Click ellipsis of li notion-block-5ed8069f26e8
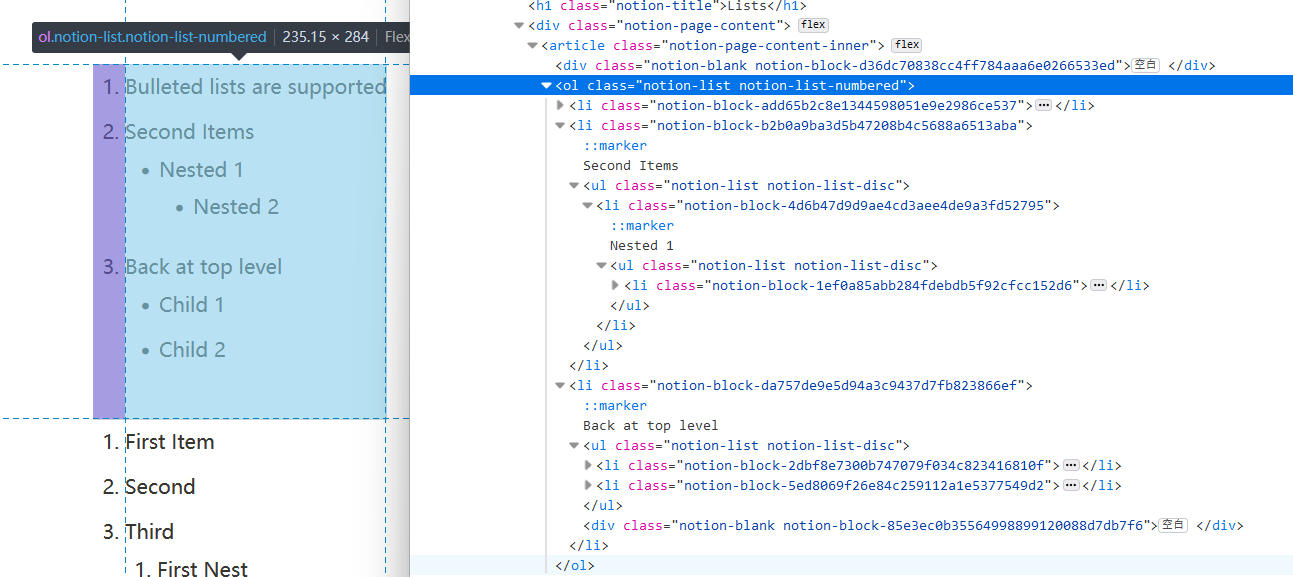 click(1071, 485)
